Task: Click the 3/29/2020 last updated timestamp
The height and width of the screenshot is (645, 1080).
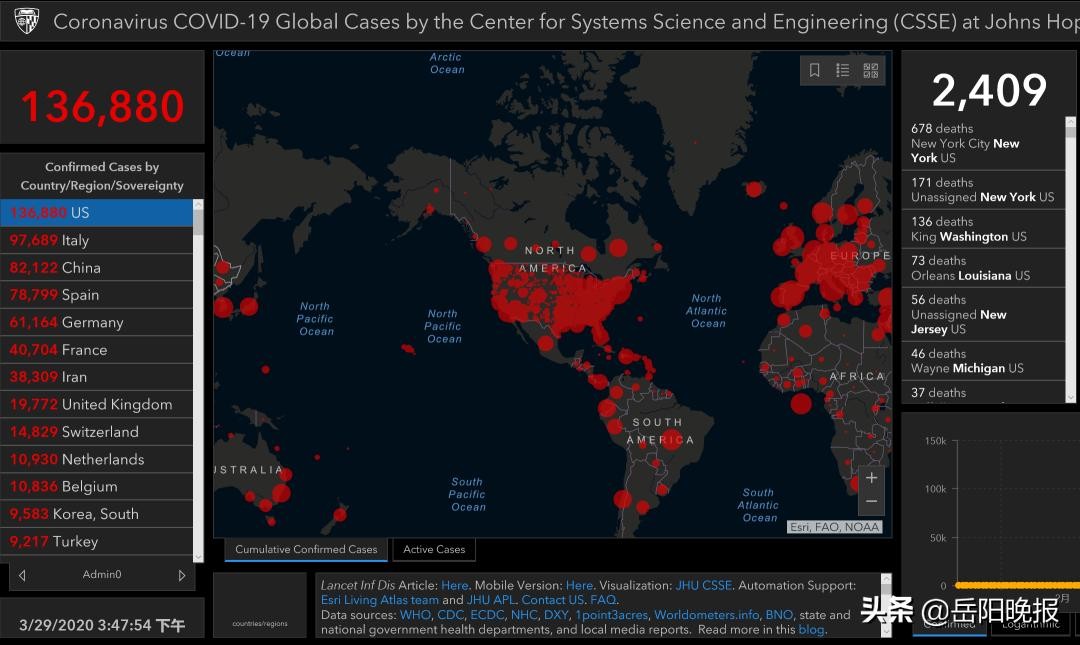Action: [x=102, y=625]
